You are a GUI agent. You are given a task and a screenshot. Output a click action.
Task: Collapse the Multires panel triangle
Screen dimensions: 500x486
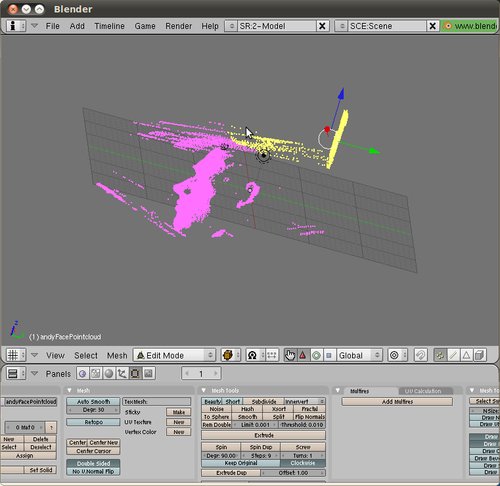click(x=338, y=390)
